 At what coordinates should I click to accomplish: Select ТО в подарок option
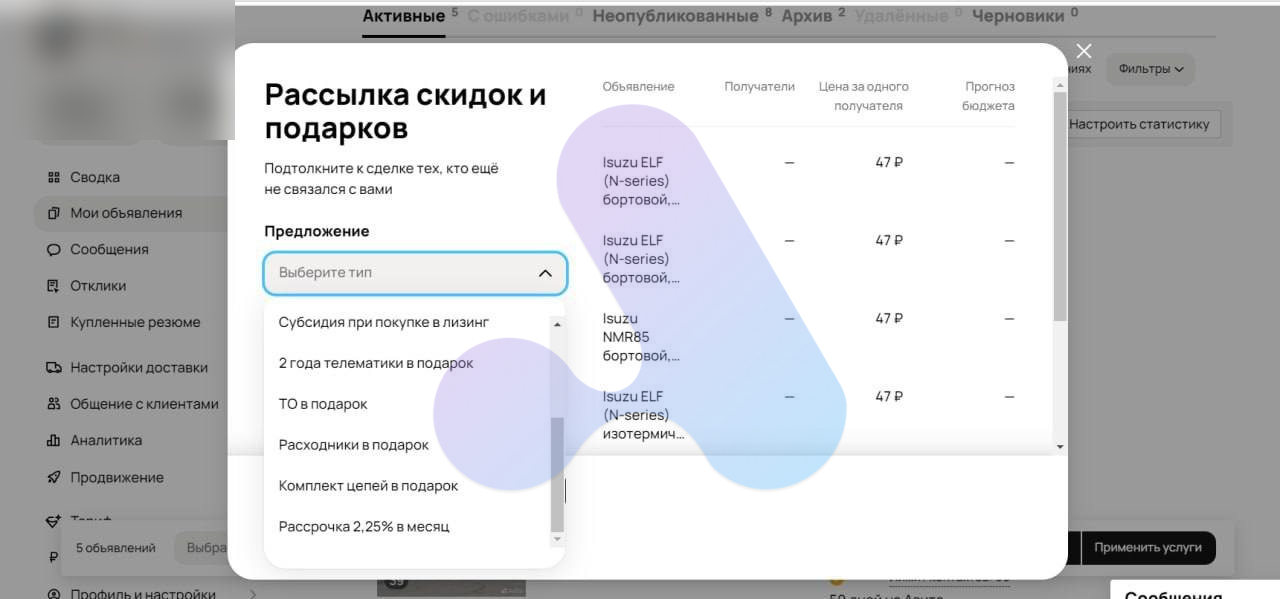323,404
